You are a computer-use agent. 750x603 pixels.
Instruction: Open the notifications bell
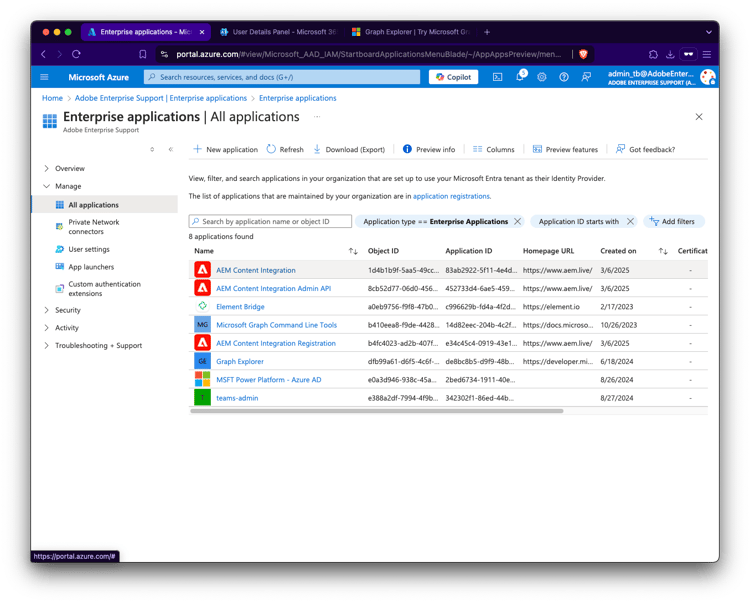[x=520, y=76]
